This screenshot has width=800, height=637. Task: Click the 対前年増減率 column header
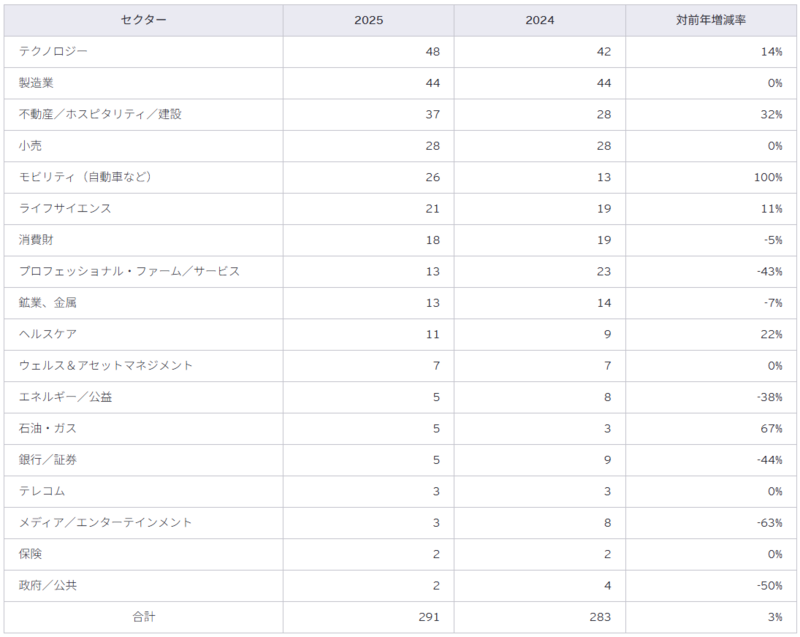click(711, 20)
